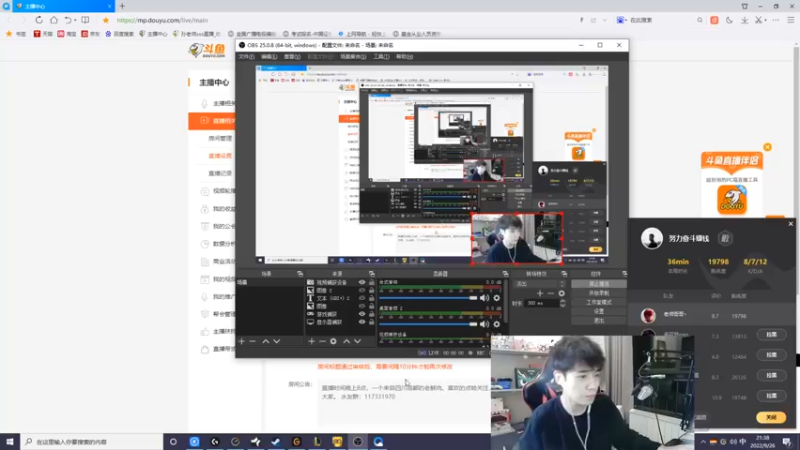Toggle lock on 图像 2 source
Viewport: 800px width, 450px height.
[371, 290]
